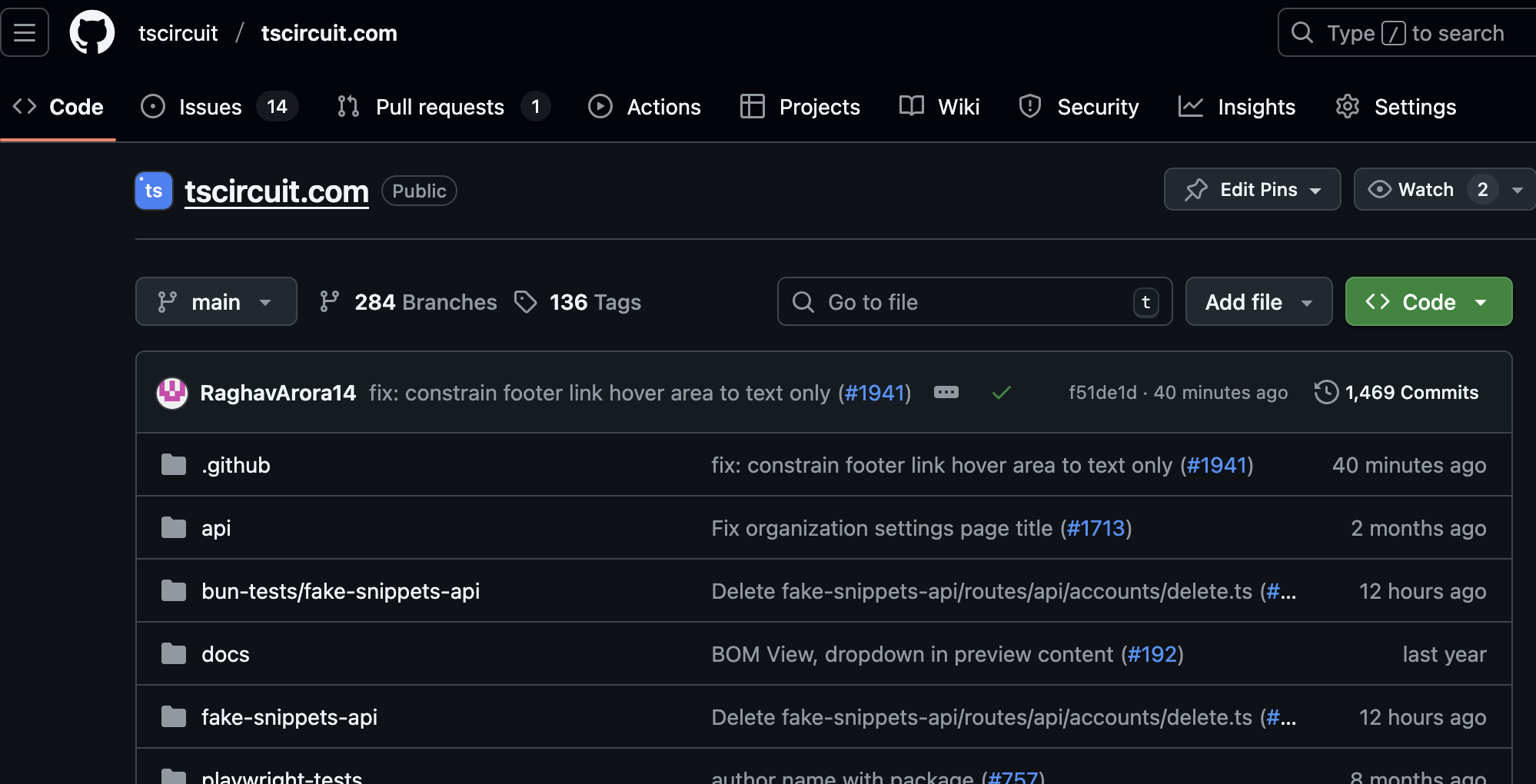Open the hamburger navigation menu

tap(25, 33)
